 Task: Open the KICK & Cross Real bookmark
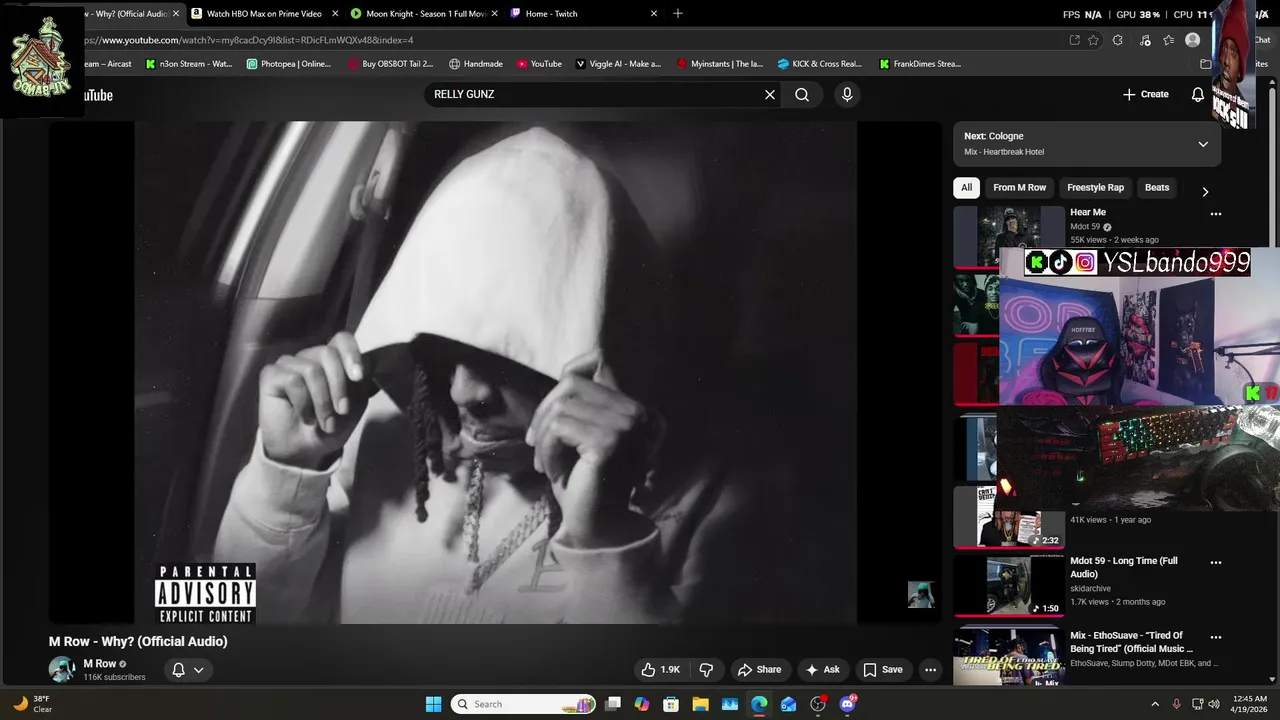pos(819,64)
